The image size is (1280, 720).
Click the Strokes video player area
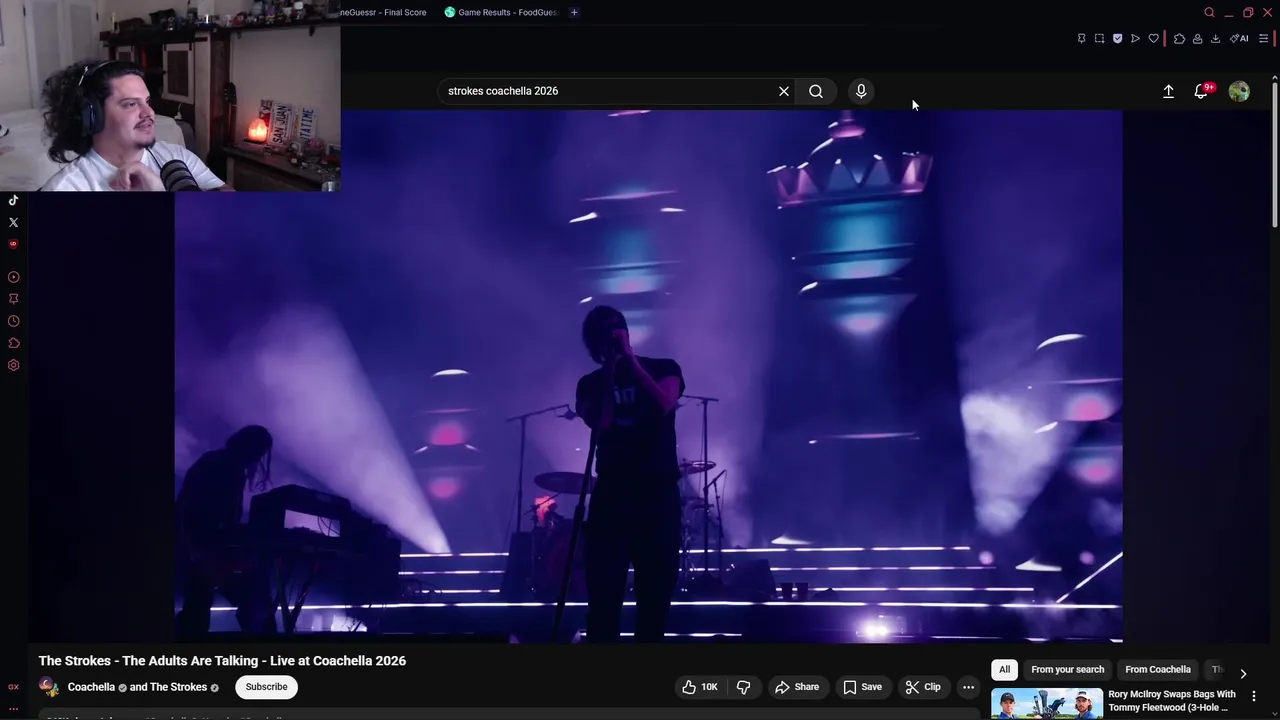[648, 376]
